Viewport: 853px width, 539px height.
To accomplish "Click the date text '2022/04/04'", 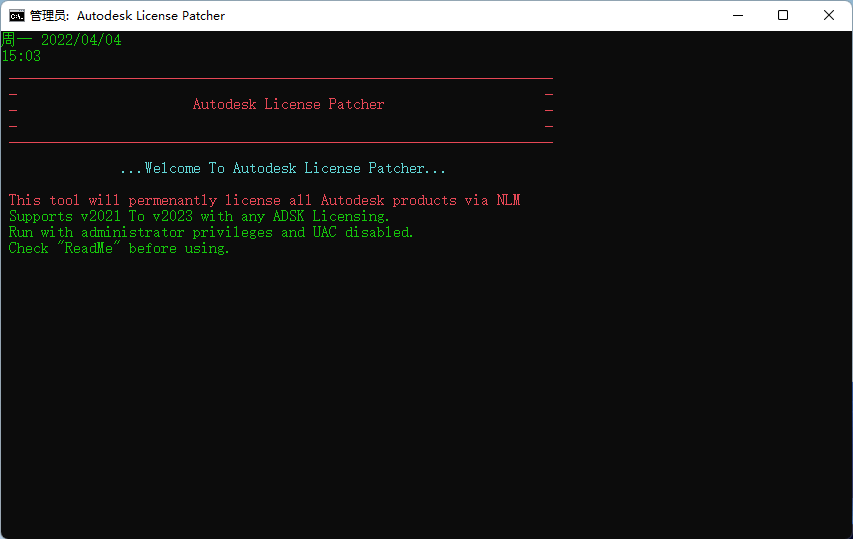I will click(x=81, y=40).
